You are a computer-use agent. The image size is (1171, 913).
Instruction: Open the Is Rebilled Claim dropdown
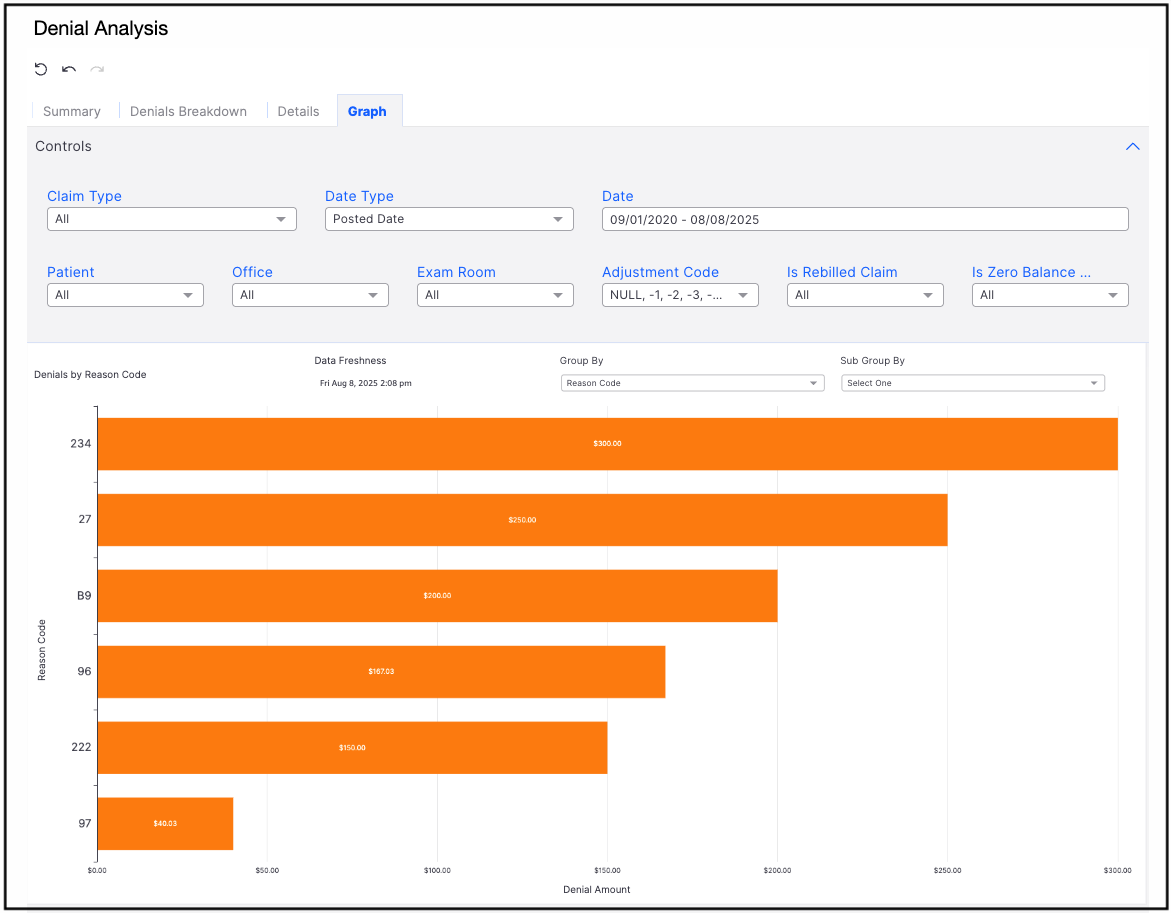865,295
